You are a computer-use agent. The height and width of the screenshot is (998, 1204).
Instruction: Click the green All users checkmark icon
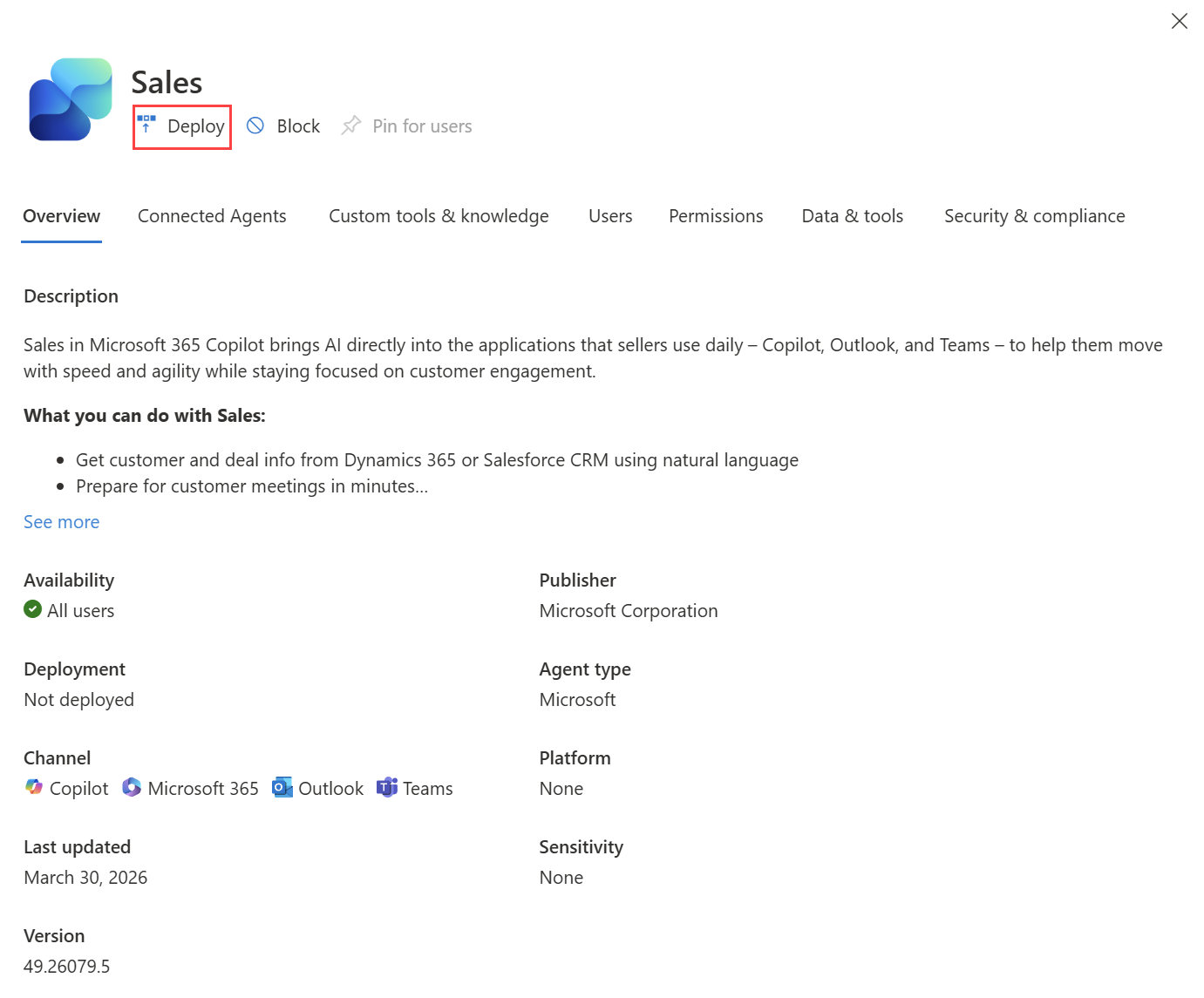tap(33, 609)
